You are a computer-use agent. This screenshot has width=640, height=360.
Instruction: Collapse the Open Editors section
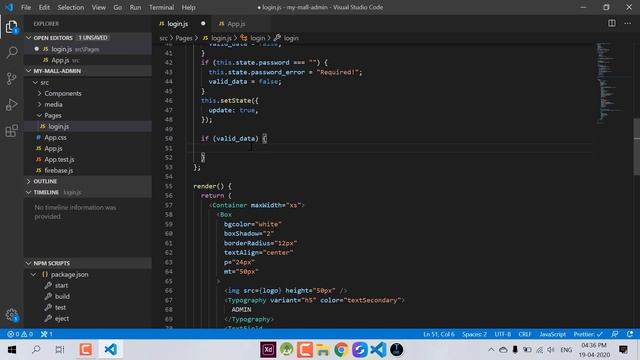point(88,38)
